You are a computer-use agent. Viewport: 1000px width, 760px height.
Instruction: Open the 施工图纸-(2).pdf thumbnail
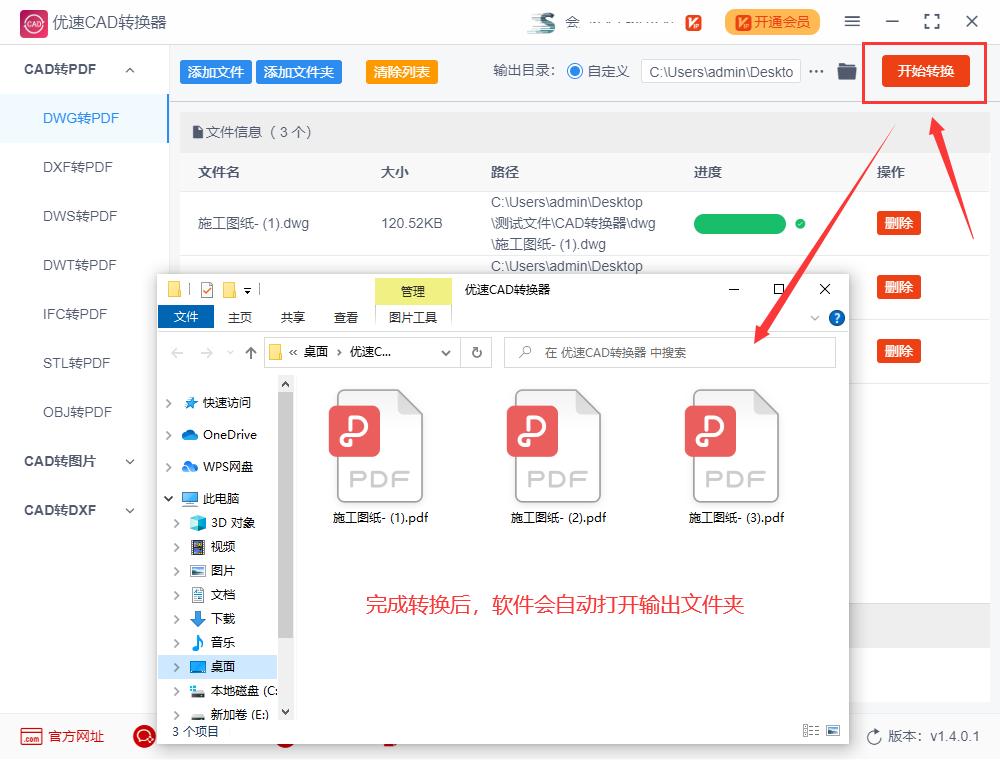556,445
